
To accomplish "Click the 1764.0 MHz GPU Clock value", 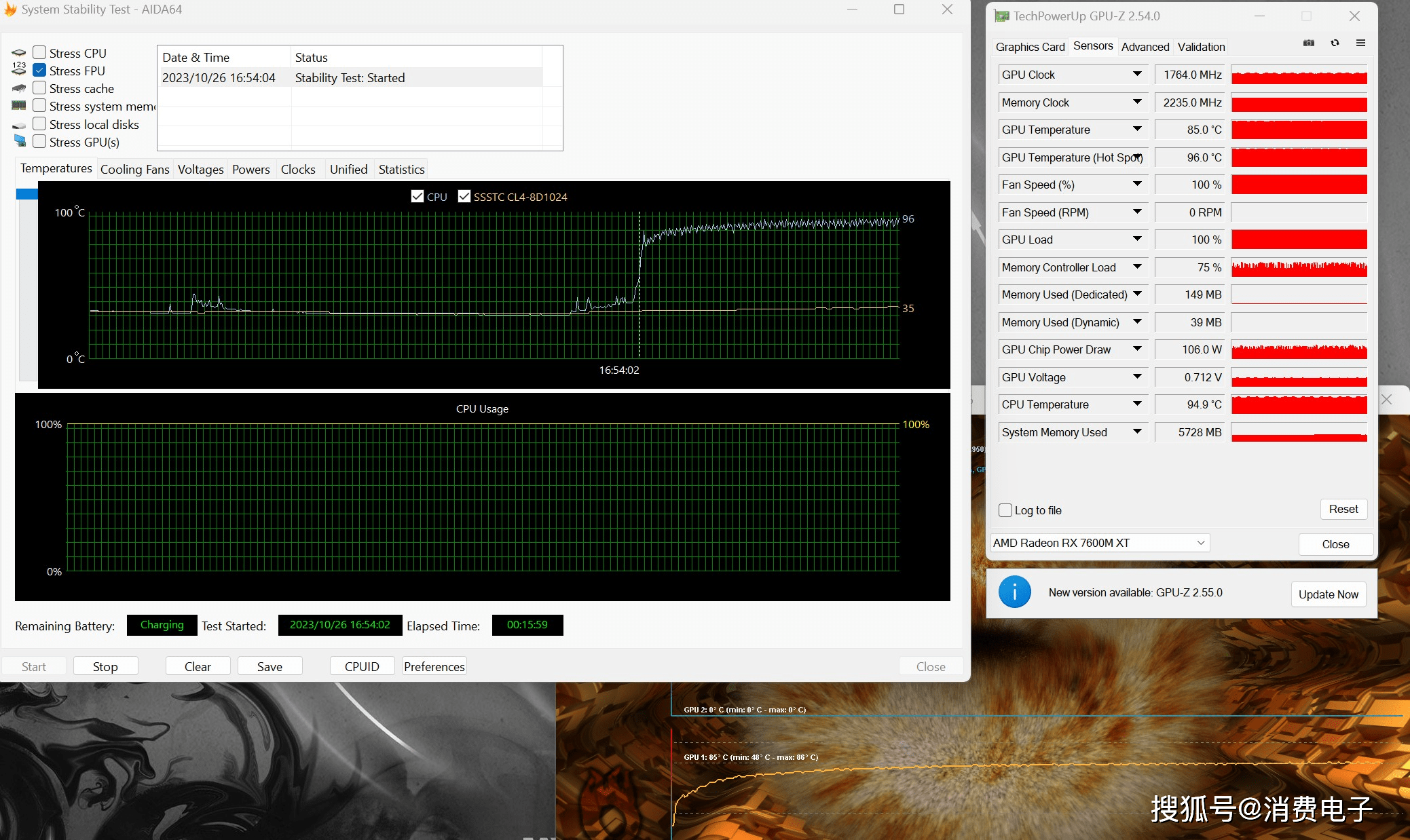I will point(1189,75).
